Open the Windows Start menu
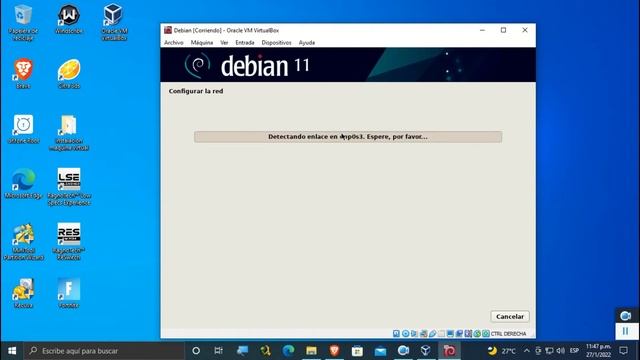This screenshot has width=640, height=360. 12,351
